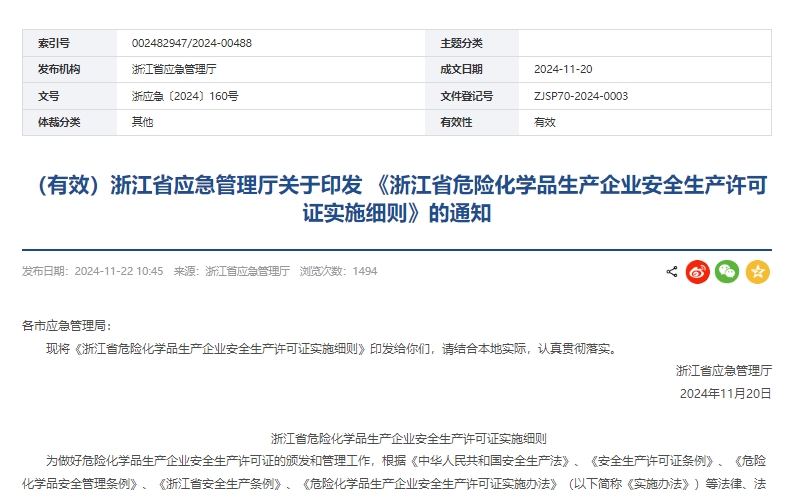Share the notice via WeChat icon

727,271
